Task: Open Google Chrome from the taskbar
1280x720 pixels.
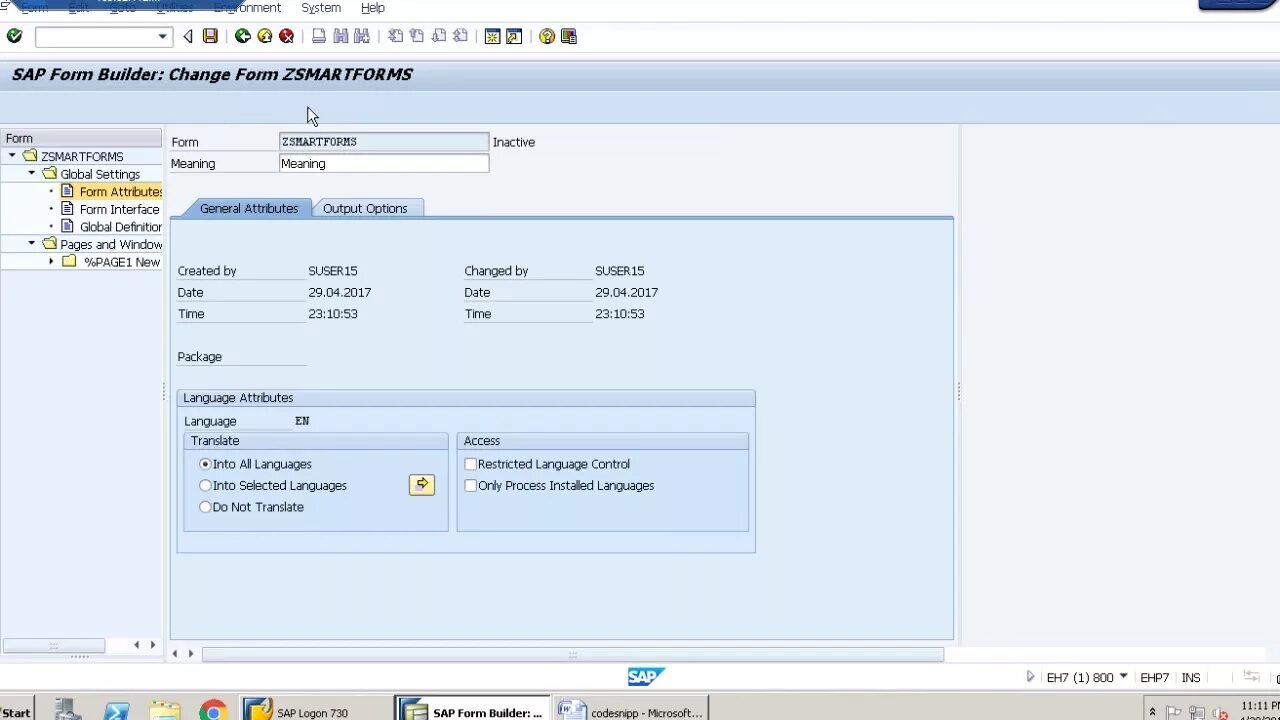Action: click(x=212, y=710)
